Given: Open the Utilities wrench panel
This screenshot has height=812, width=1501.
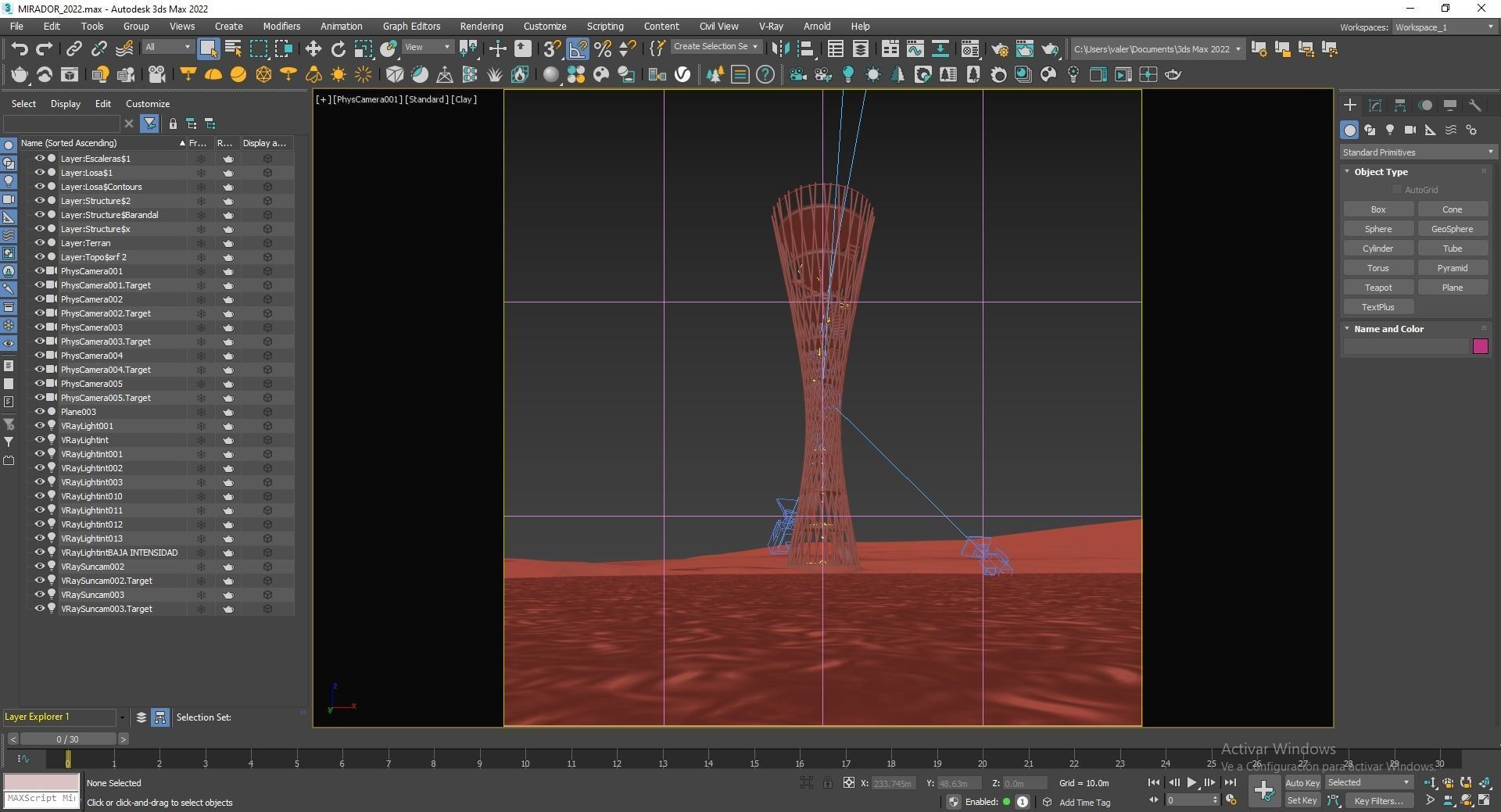Looking at the screenshot, I should click(x=1475, y=105).
